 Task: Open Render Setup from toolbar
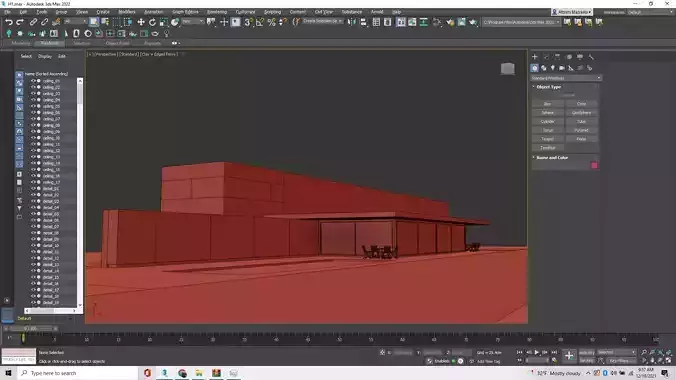coord(450,22)
